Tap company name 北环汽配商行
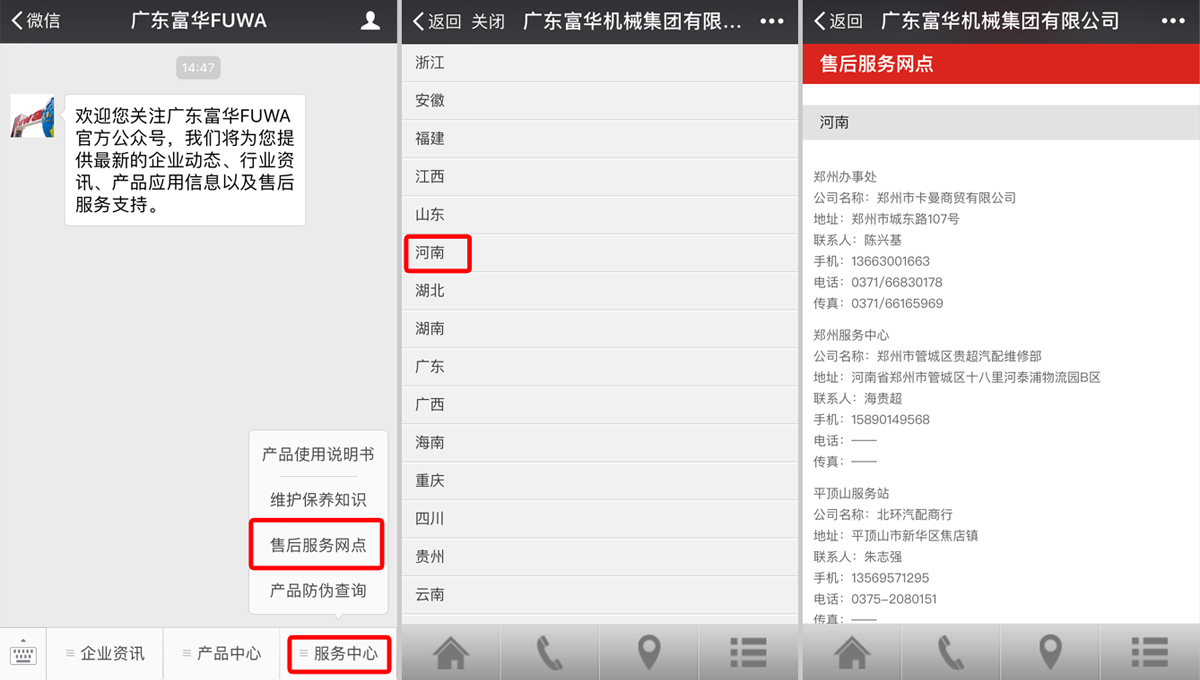 pyautogui.click(x=915, y=514)
